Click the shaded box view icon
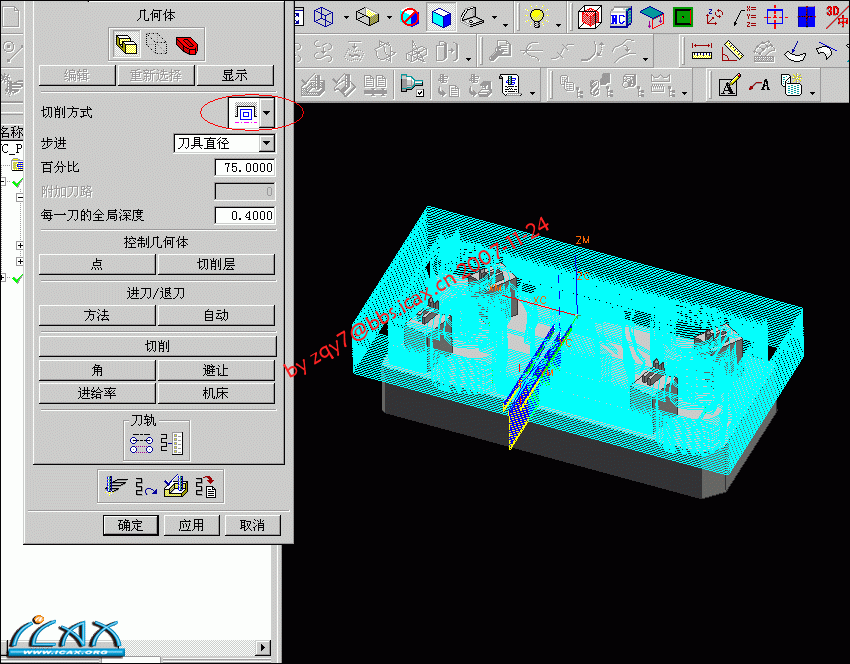Viewport: 850px width, 664px height. pyautogui.click(x=368, y=17)
